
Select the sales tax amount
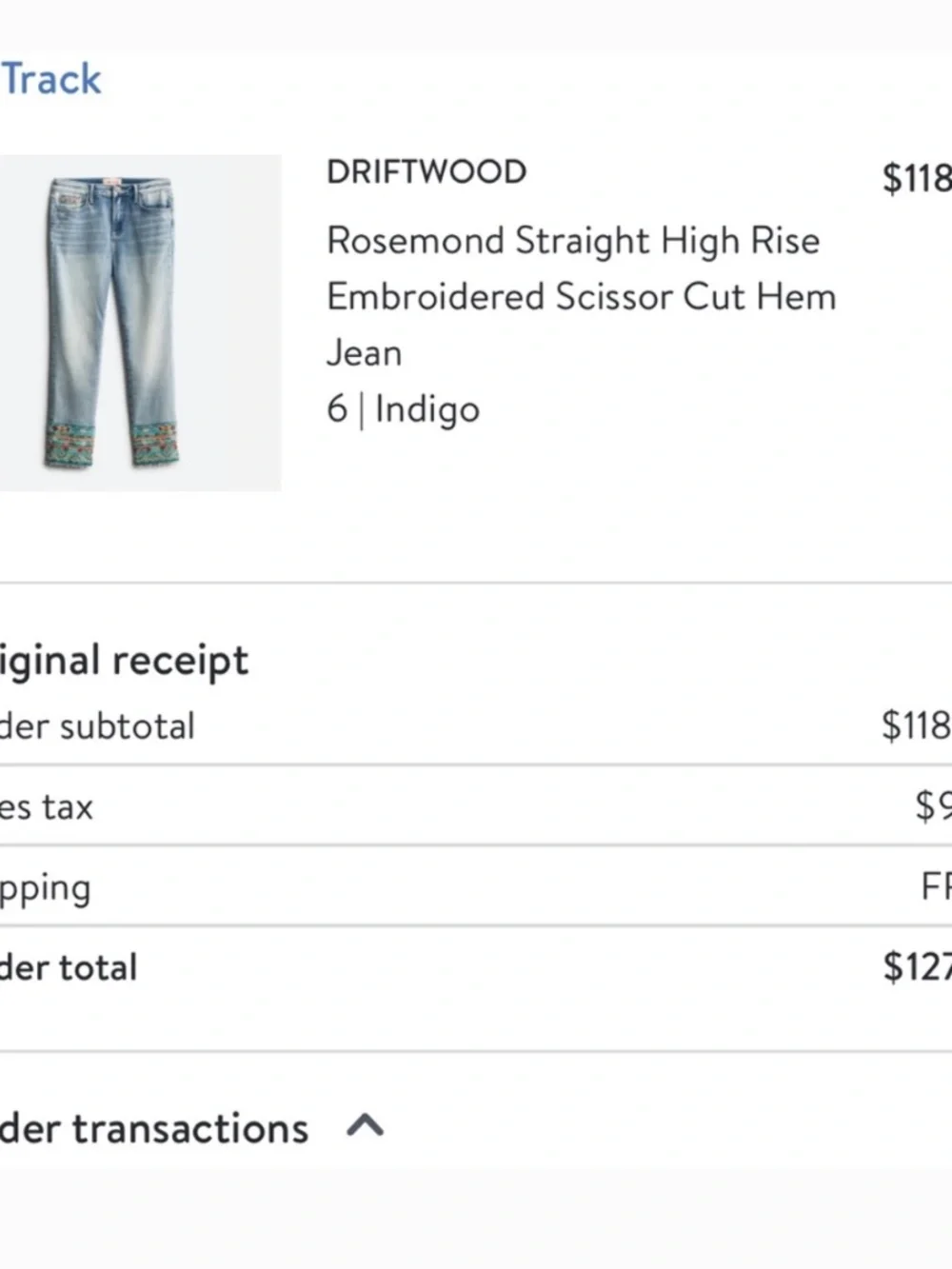coord(933,806)
